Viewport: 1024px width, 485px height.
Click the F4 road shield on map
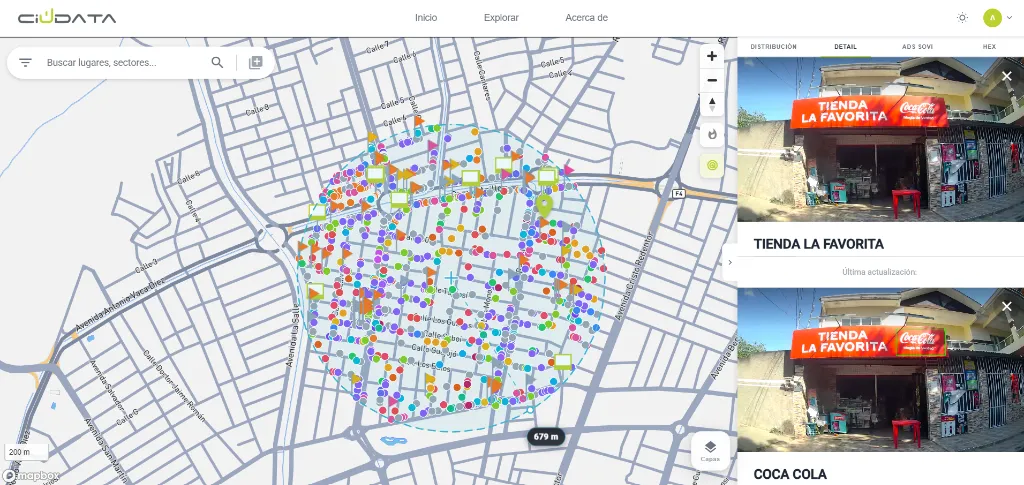click(x=679, y=194)
